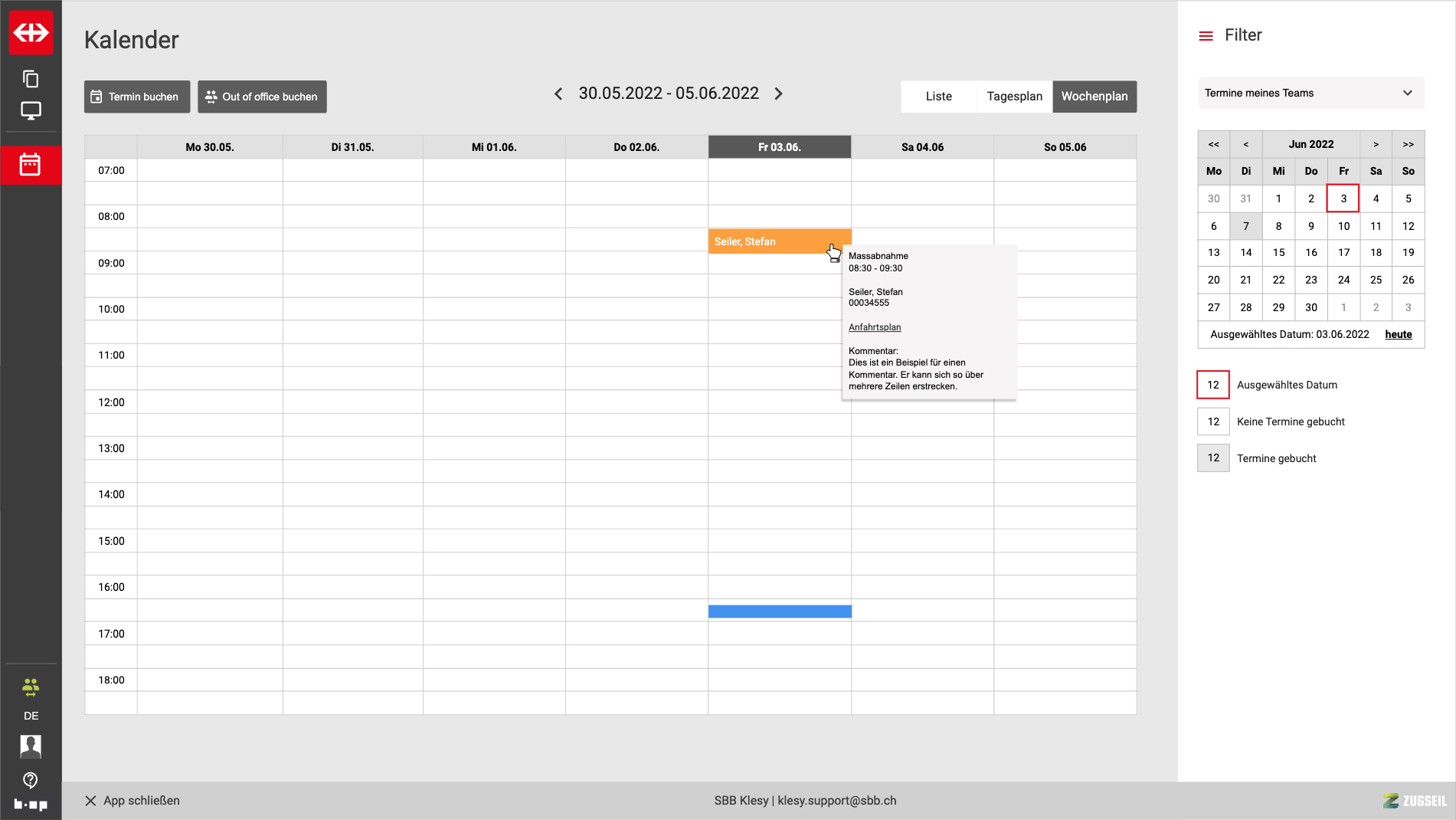Select June 15 in the mini calendar
The image size is (1456, 820).
[x=1278, y=253]
